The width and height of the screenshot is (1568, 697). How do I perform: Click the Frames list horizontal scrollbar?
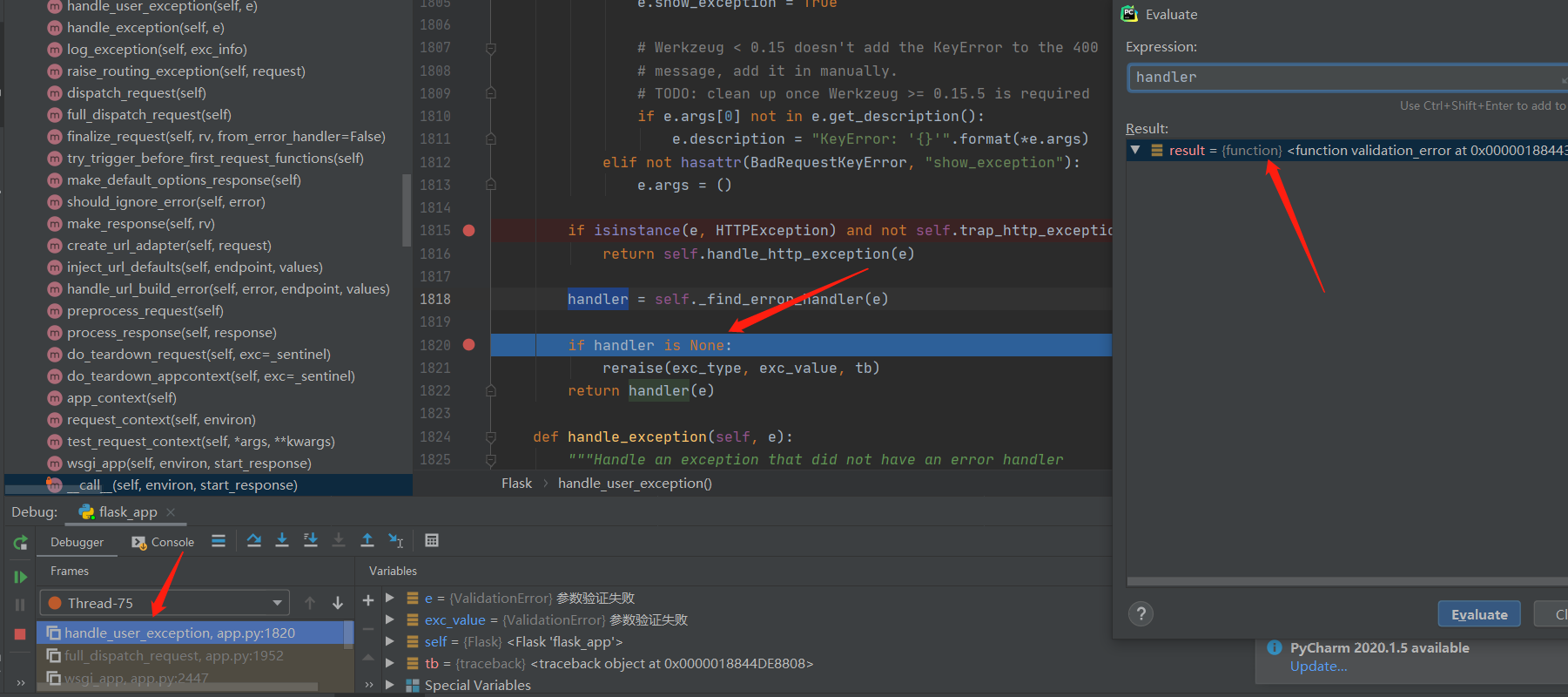[x=178, y=687]
